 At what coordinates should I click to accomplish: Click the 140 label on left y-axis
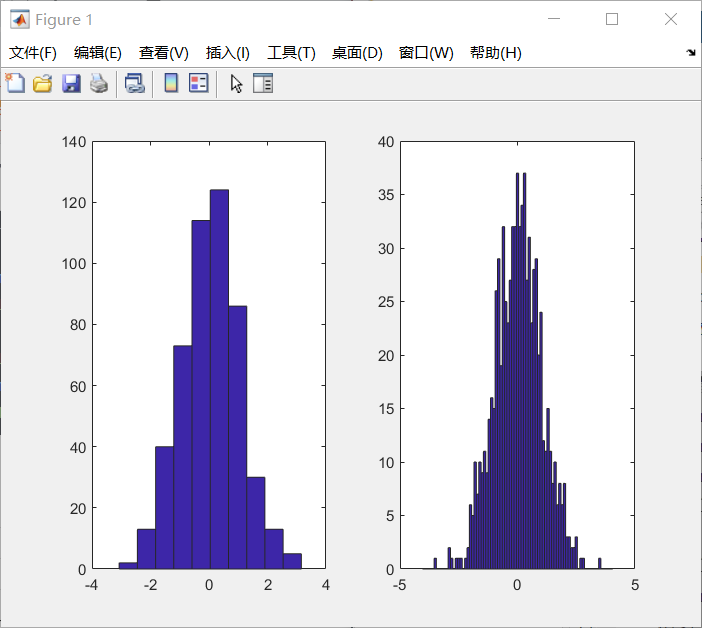pos(74,142)
